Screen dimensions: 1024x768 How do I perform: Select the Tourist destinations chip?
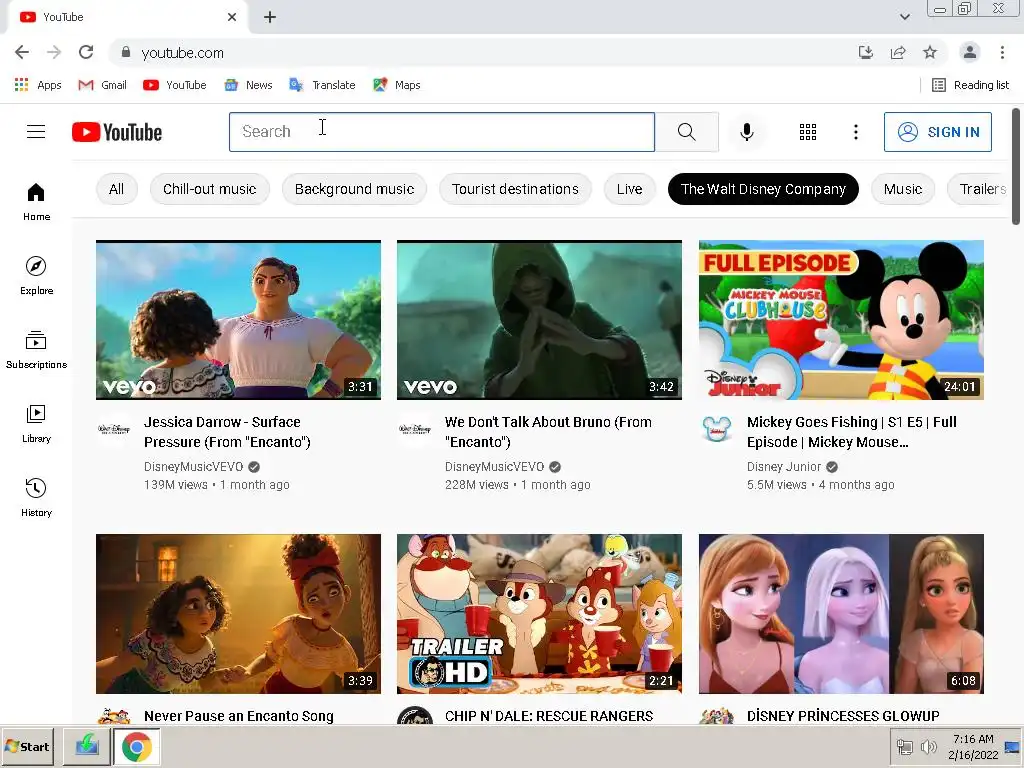pyautogui.click(x=515, y=189)
